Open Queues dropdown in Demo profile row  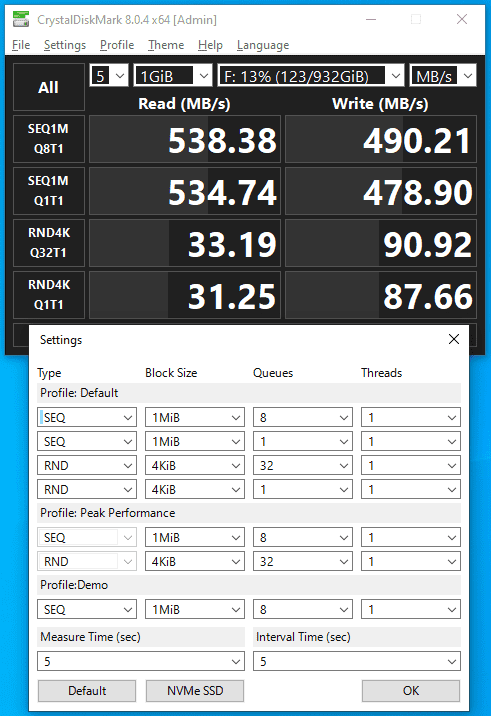click(303, 610)
